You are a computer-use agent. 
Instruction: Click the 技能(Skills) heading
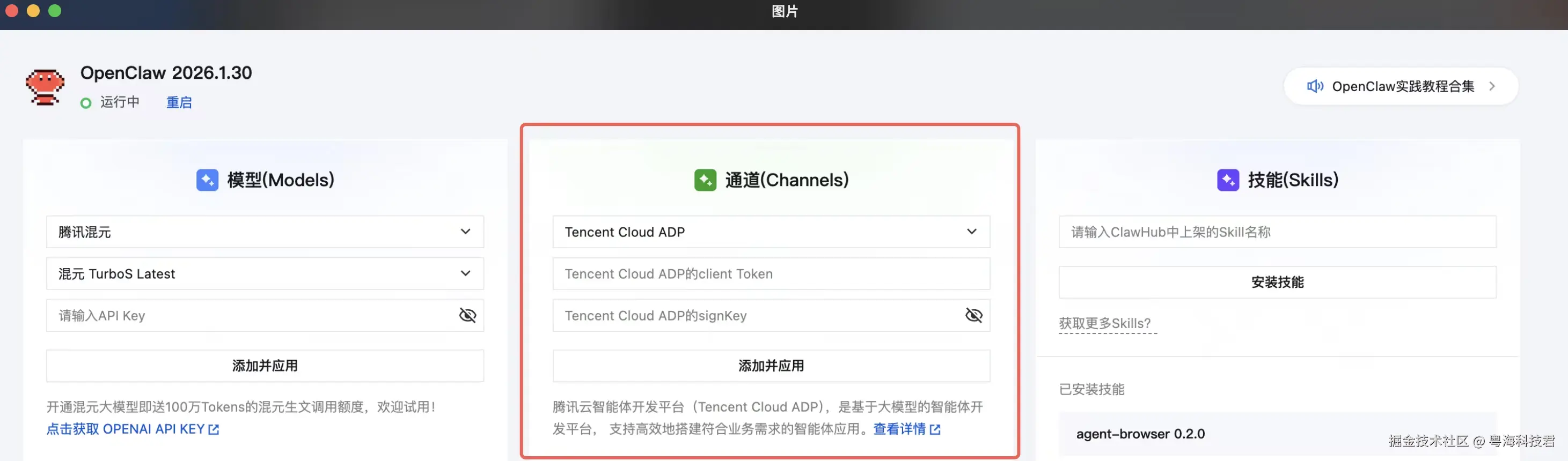[1293, 180]
